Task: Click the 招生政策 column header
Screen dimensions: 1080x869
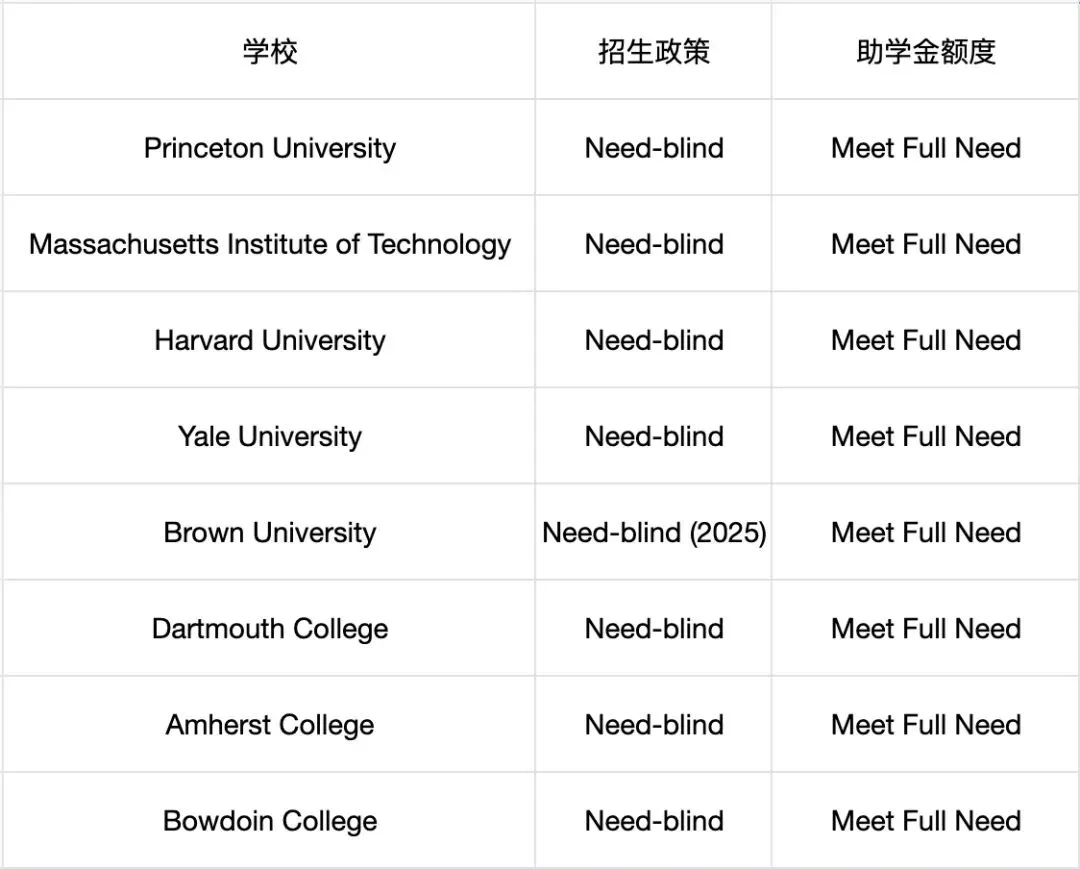Action: 654,52
